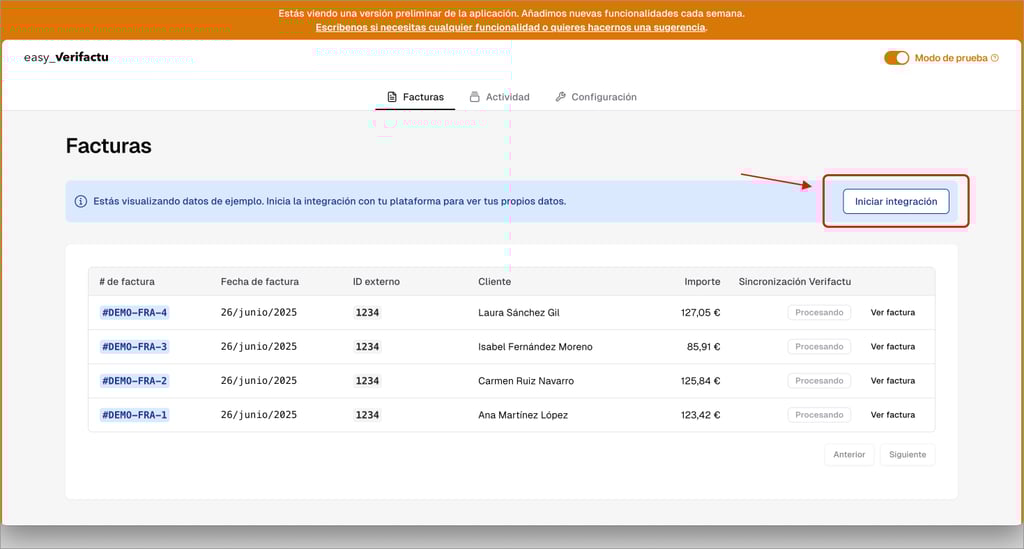This screenshot has height=549, width=1024.
Task: Toggle the Modo de prueba switch
Action: [x=896, y=58]
